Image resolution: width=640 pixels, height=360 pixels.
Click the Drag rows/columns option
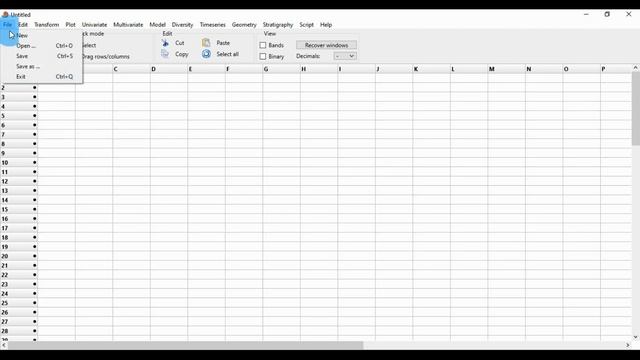pyautogui.click(x=106, y=56)
